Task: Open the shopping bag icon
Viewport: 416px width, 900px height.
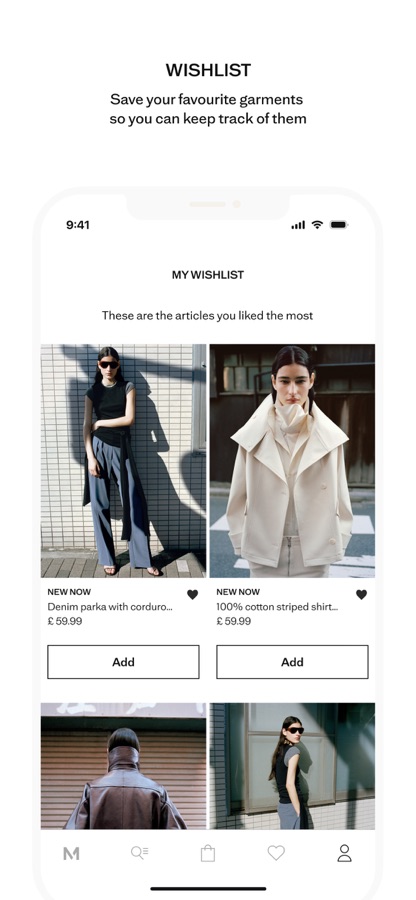Action: 208,854
